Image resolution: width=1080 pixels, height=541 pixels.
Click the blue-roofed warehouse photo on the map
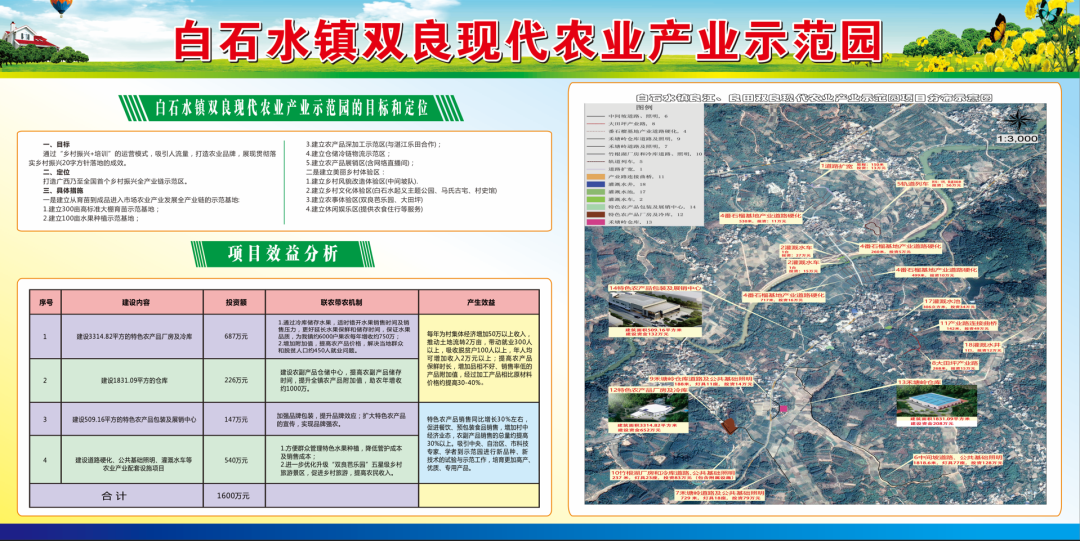[x=936, y=400]
